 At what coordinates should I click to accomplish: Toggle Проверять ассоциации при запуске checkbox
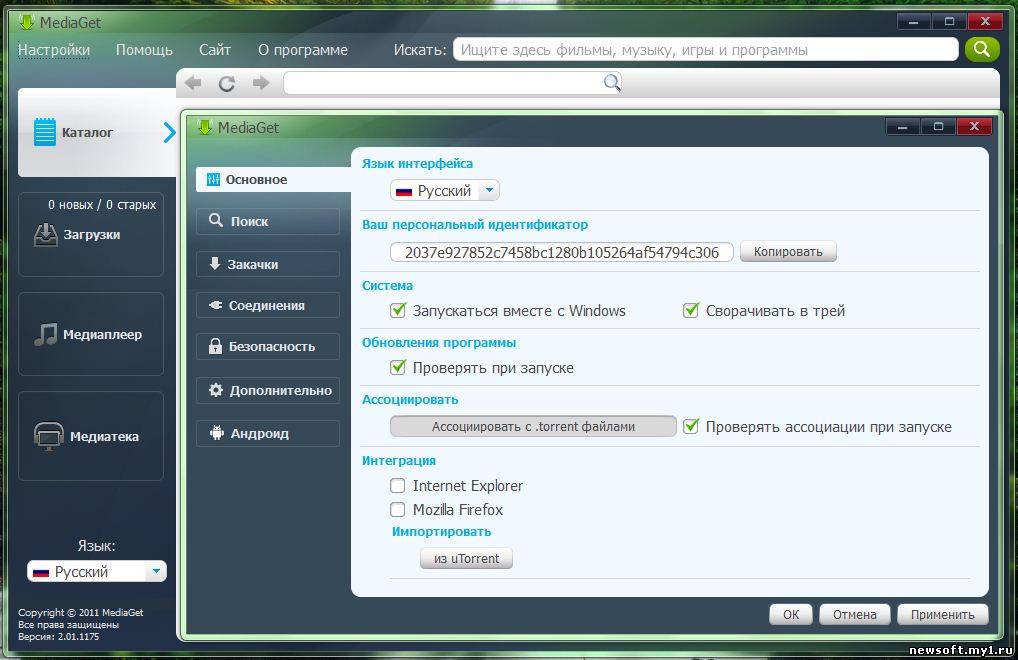(x=691, y=426)
